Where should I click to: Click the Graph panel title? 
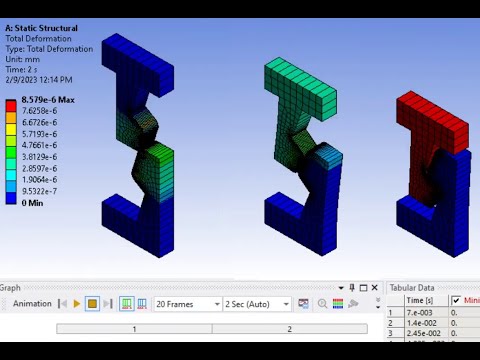pyautogui.click(x=10, y=288)
